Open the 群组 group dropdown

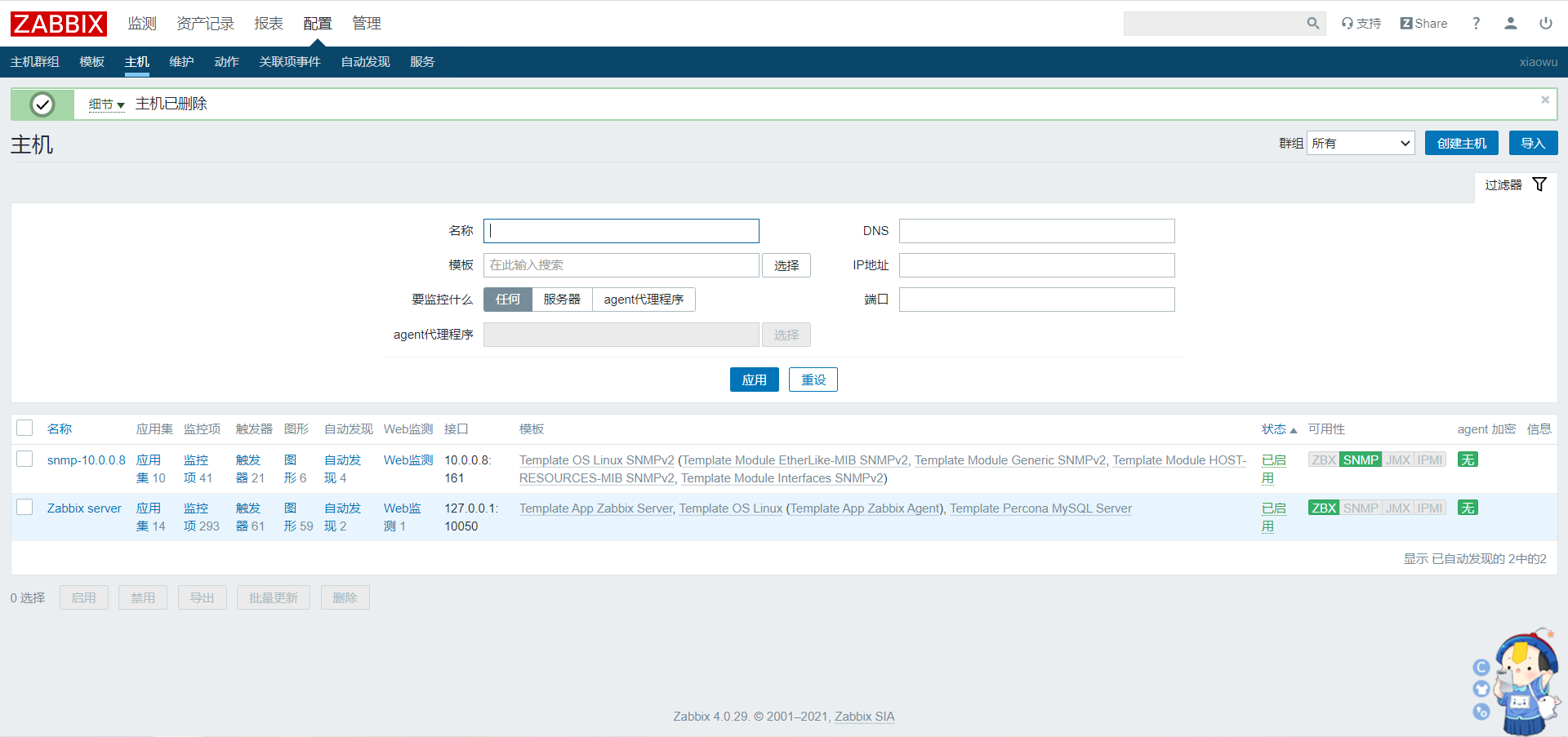click(1360, 144)
